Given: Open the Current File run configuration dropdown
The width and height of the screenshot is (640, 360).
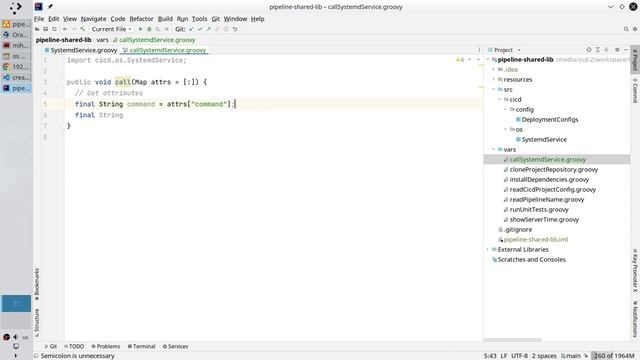Looking at the screenshot, I should point(111,29).
